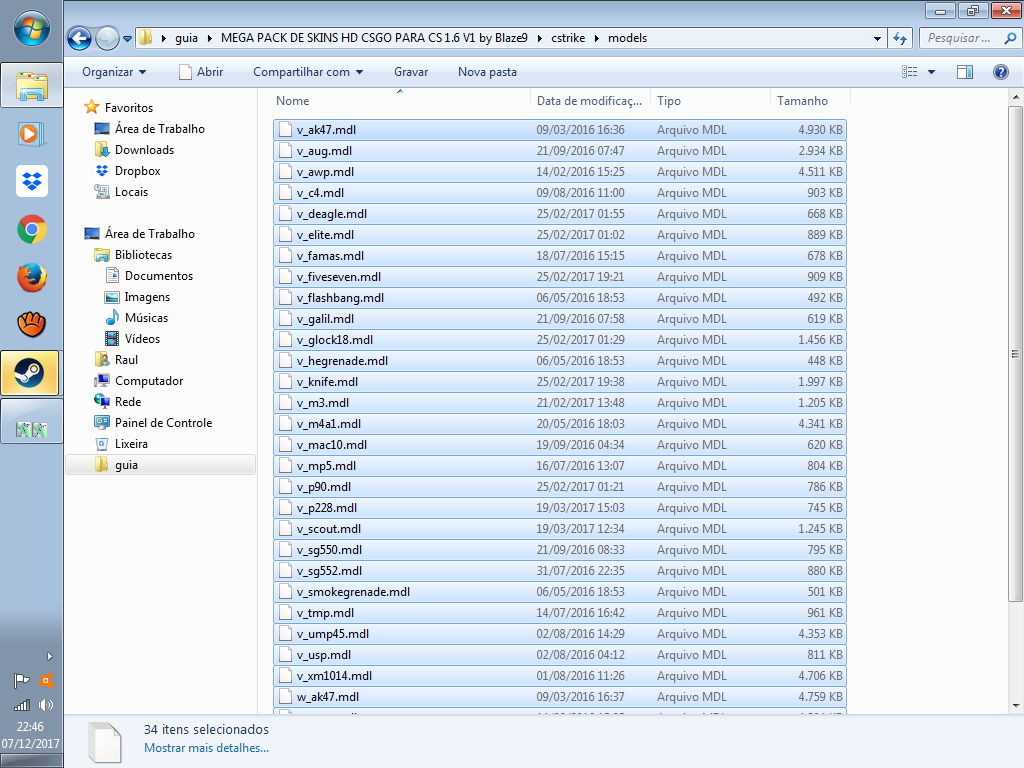Image resolution: width=1024 pixels, height=768 pixels.
Task: Select file v_deagle.mdl
Action: 560,214
